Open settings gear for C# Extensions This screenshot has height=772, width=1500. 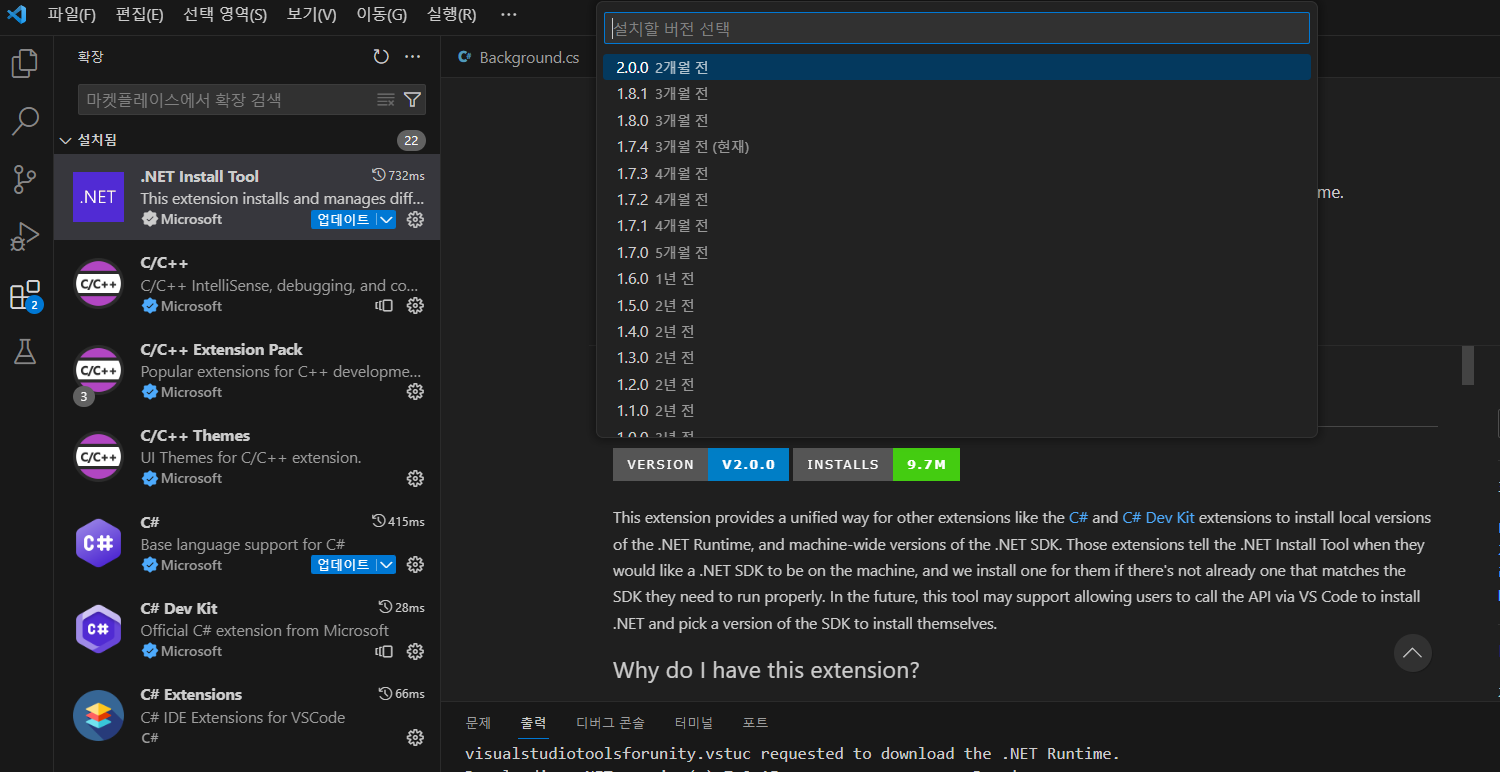click(x=416, y=738)
